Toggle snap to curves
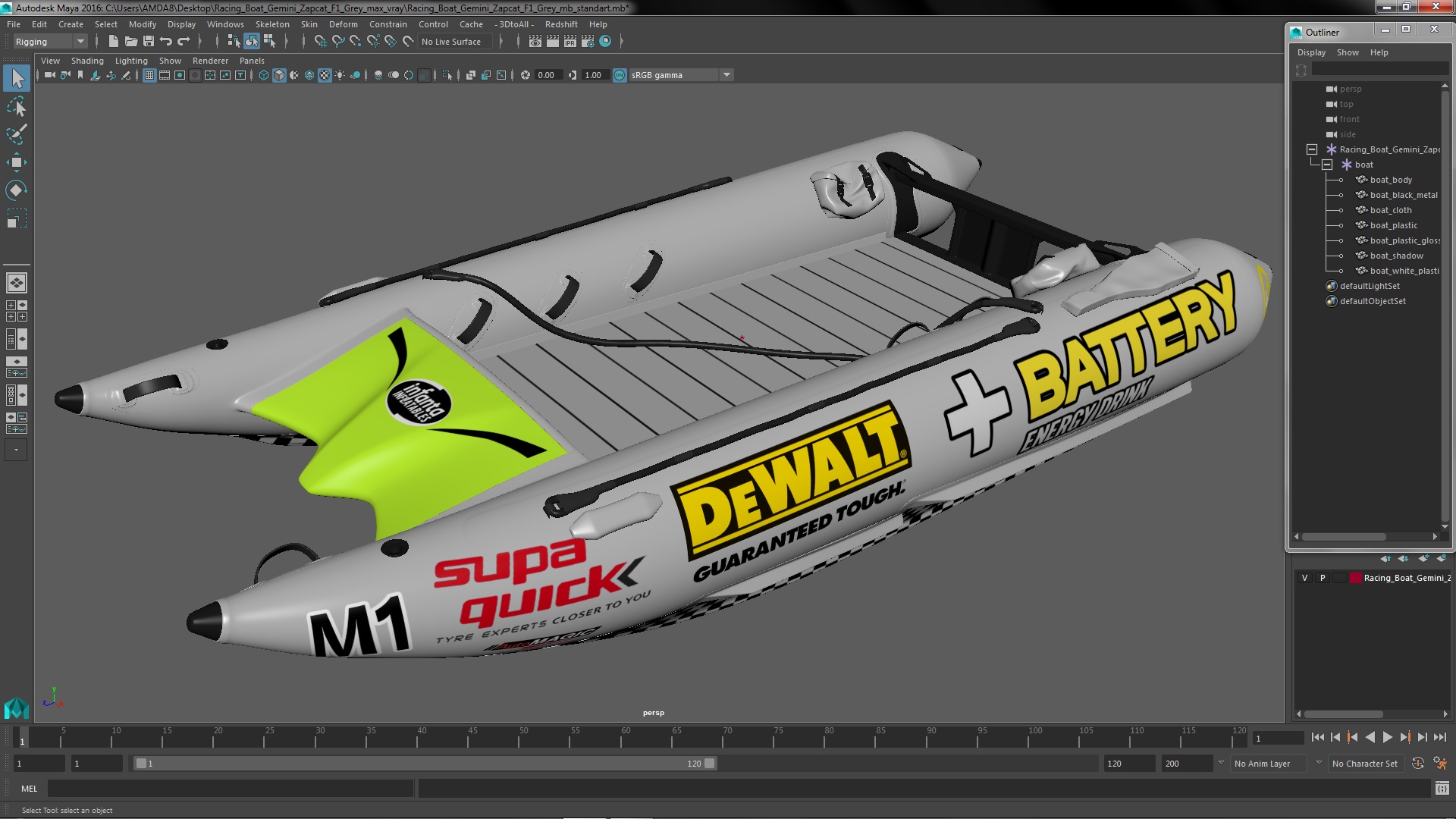Viewport: 1456px width, 819px height. click(338, 42)
